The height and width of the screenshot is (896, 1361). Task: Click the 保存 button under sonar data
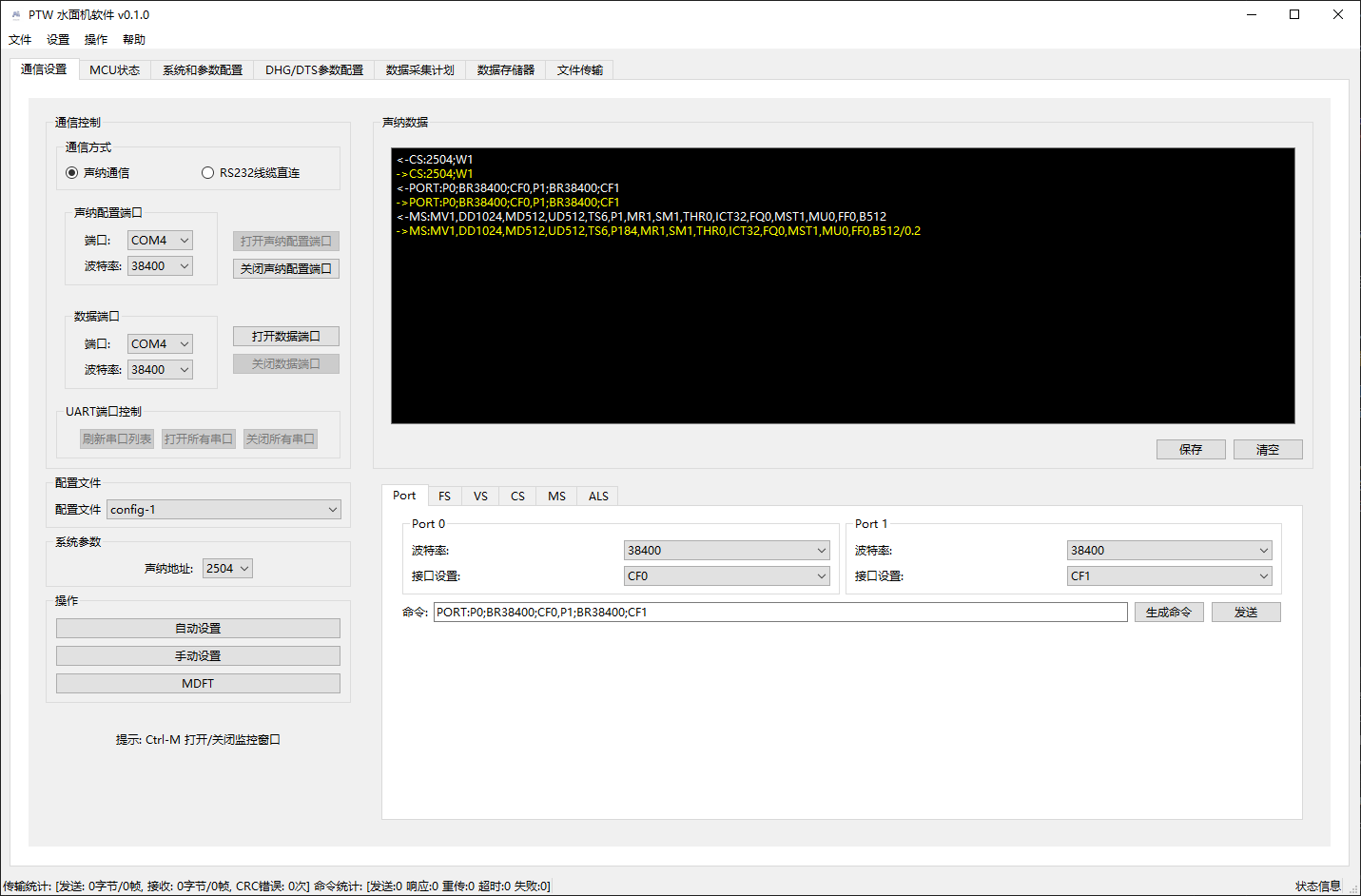click(1191, 450)
